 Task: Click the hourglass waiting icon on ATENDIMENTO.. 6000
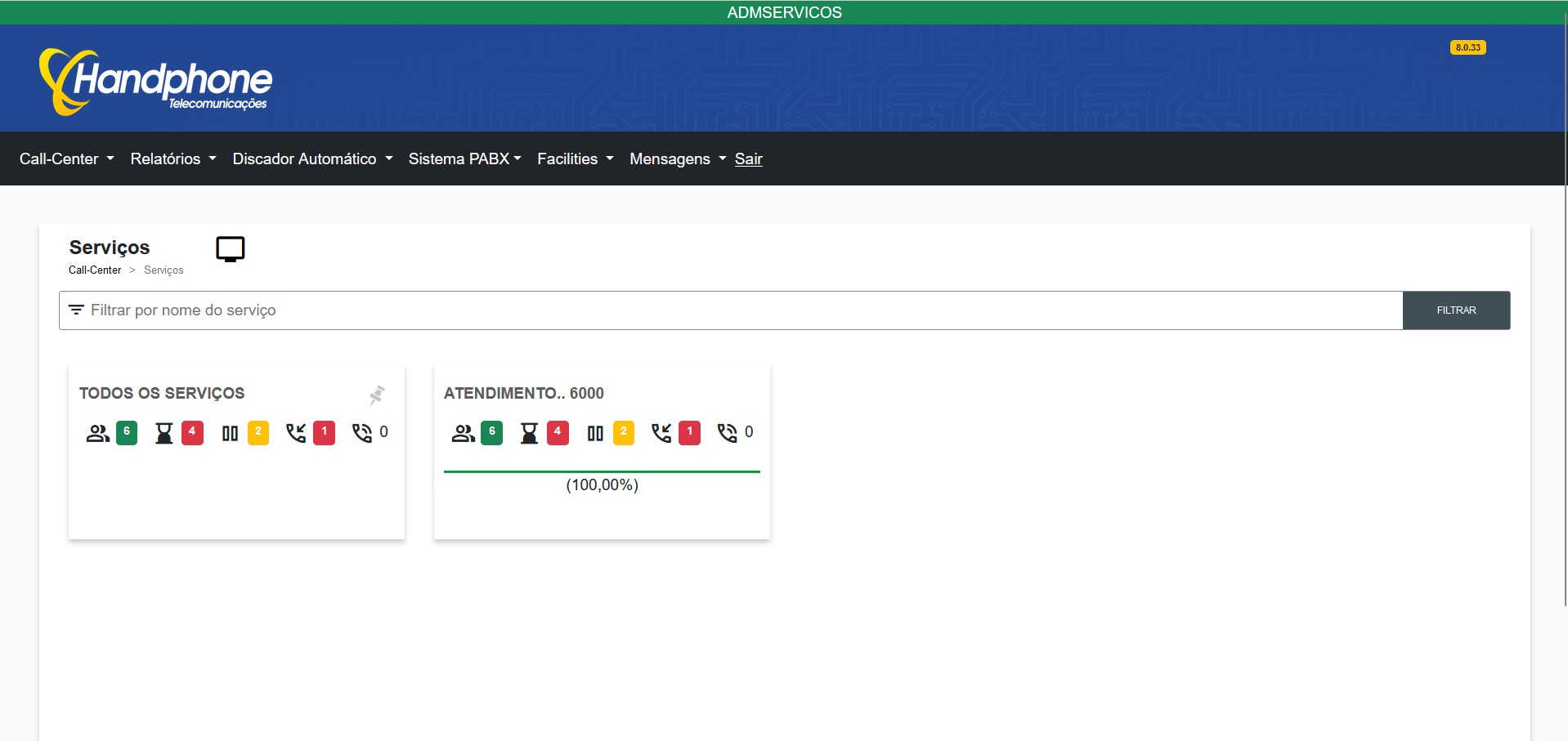[x=530, y=433]
